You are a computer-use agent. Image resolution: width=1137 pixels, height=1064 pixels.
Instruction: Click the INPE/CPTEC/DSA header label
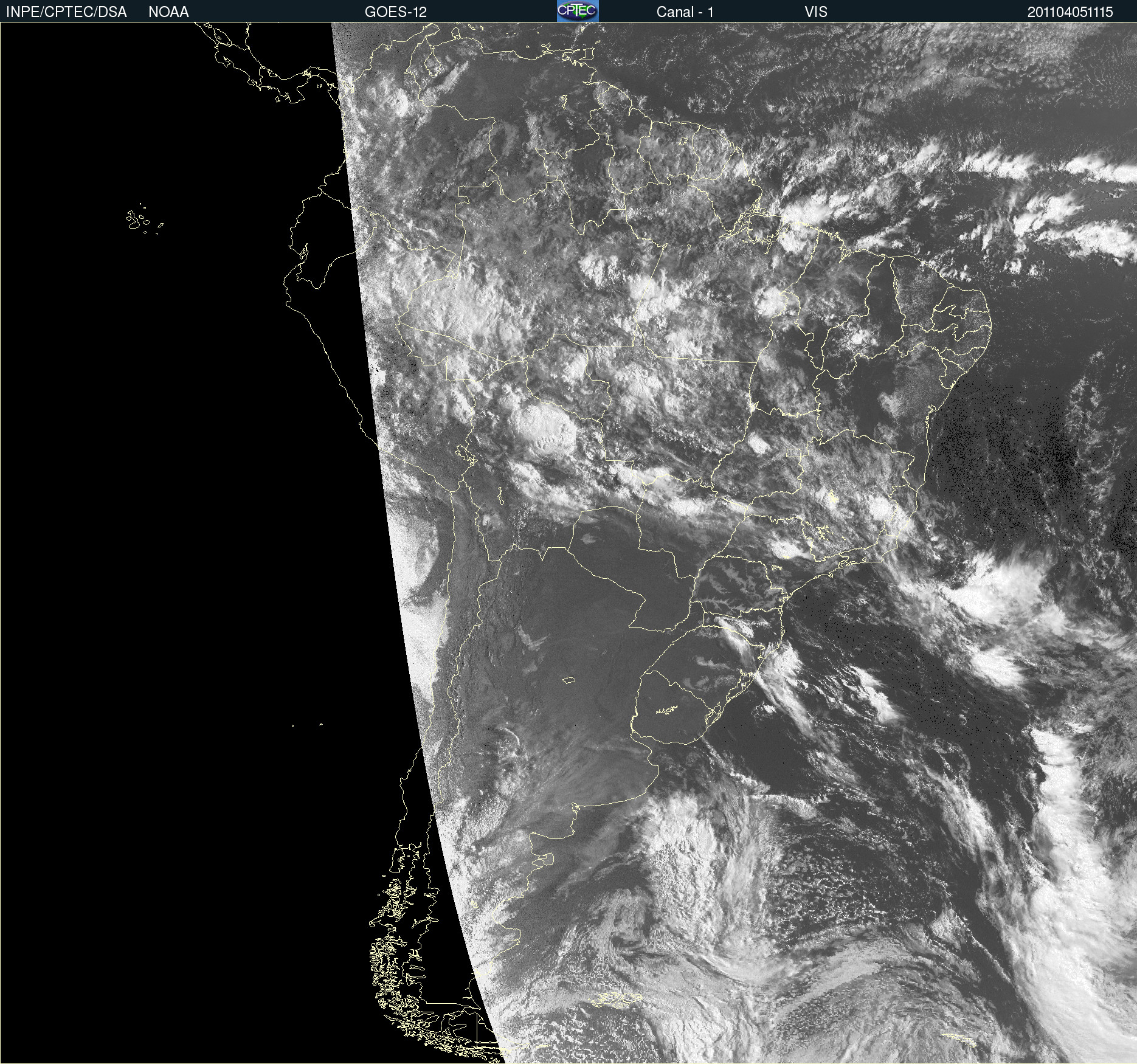tap(66, 12)
